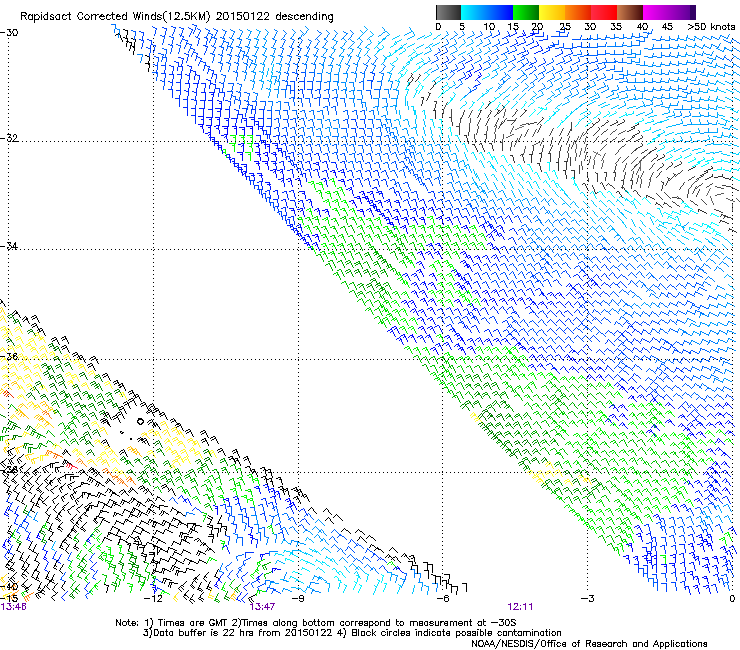This screenshot has height=650, width=740.
Task: Click the 0 longitude axis label
Action: pyautogui.click(x=732, y=599)
